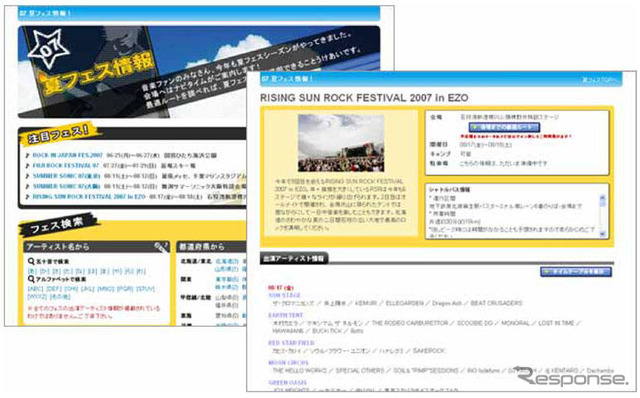Click the music note icon beside ROCK IN JAPAN

[x=27, y=156]
